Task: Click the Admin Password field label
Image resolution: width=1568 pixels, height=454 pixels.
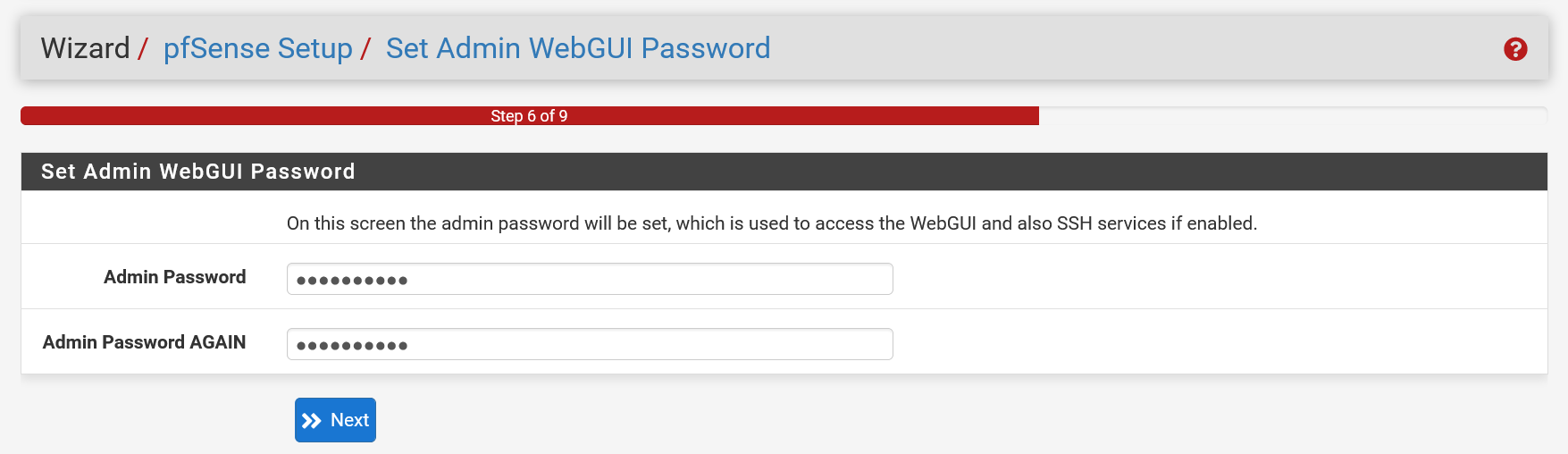Action: click(174, 277)
